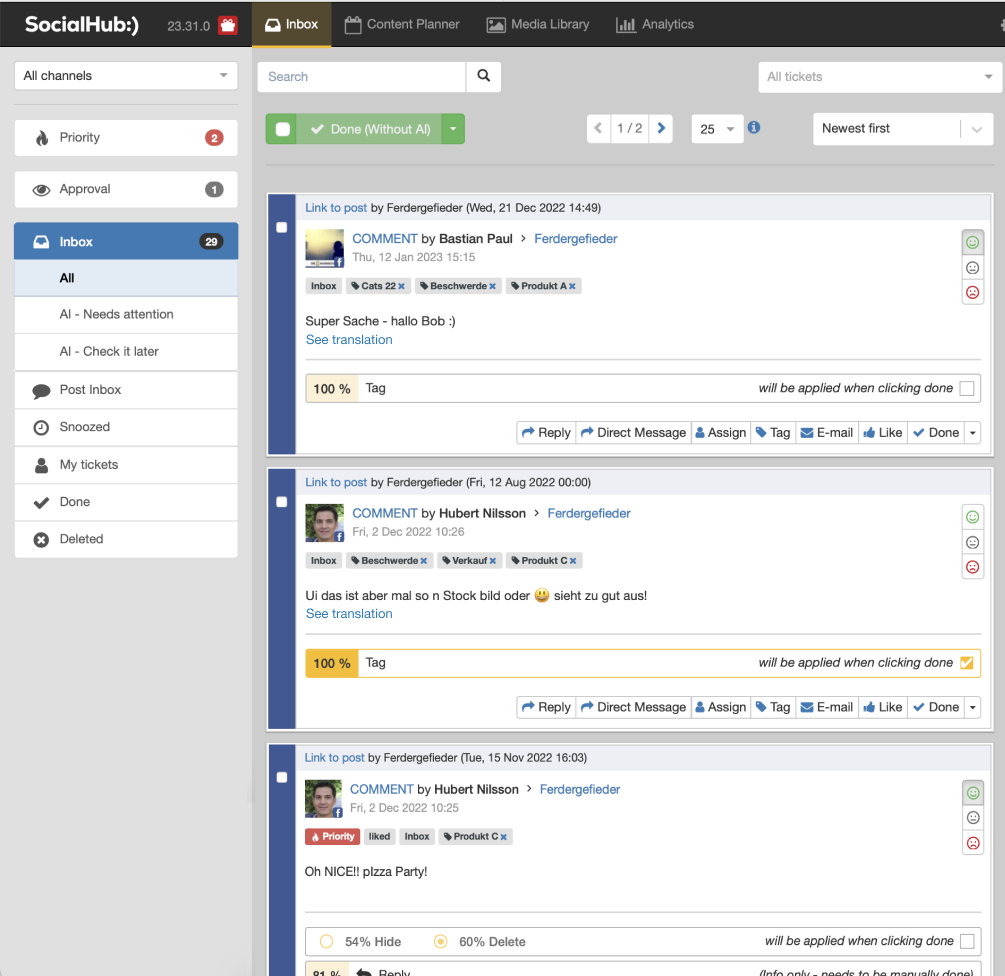Set negative sentiment on Bastian Paul comment
The width and height of the screenshot is (1005, 976).
click(x=972, y=292)
